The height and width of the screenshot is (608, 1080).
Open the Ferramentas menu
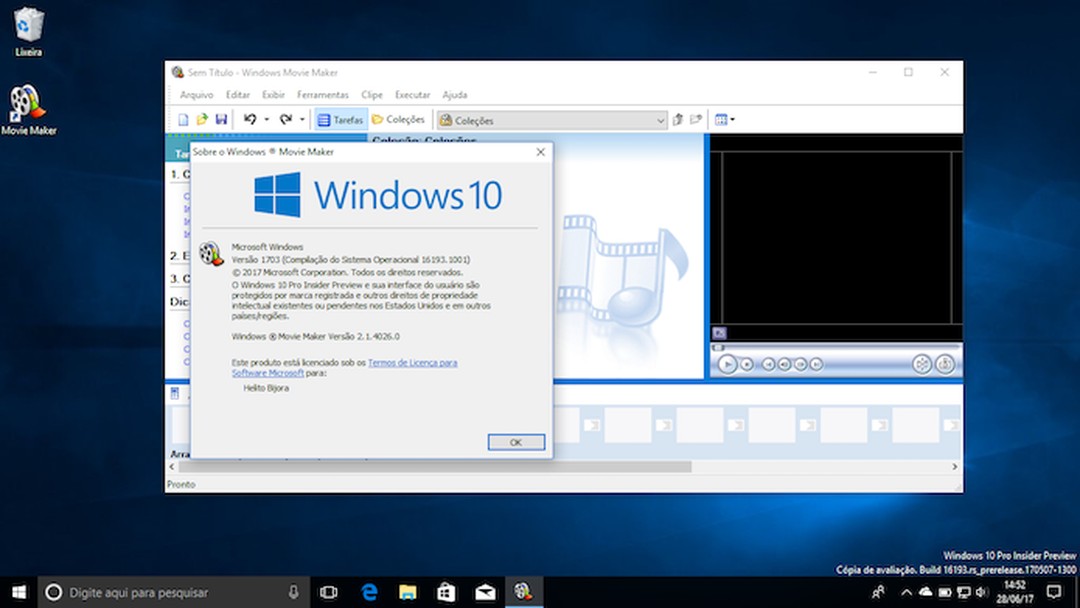323,94
